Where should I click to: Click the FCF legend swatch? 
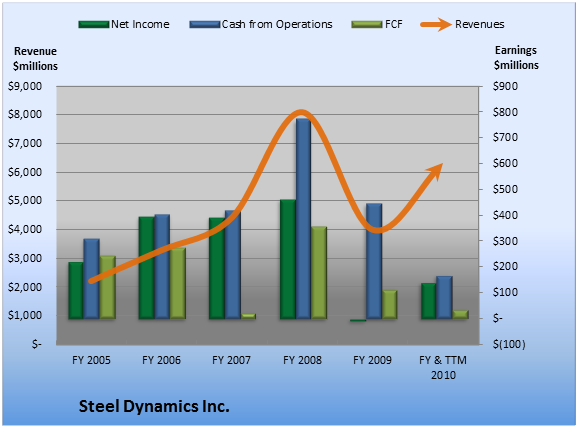pos(367,25)
